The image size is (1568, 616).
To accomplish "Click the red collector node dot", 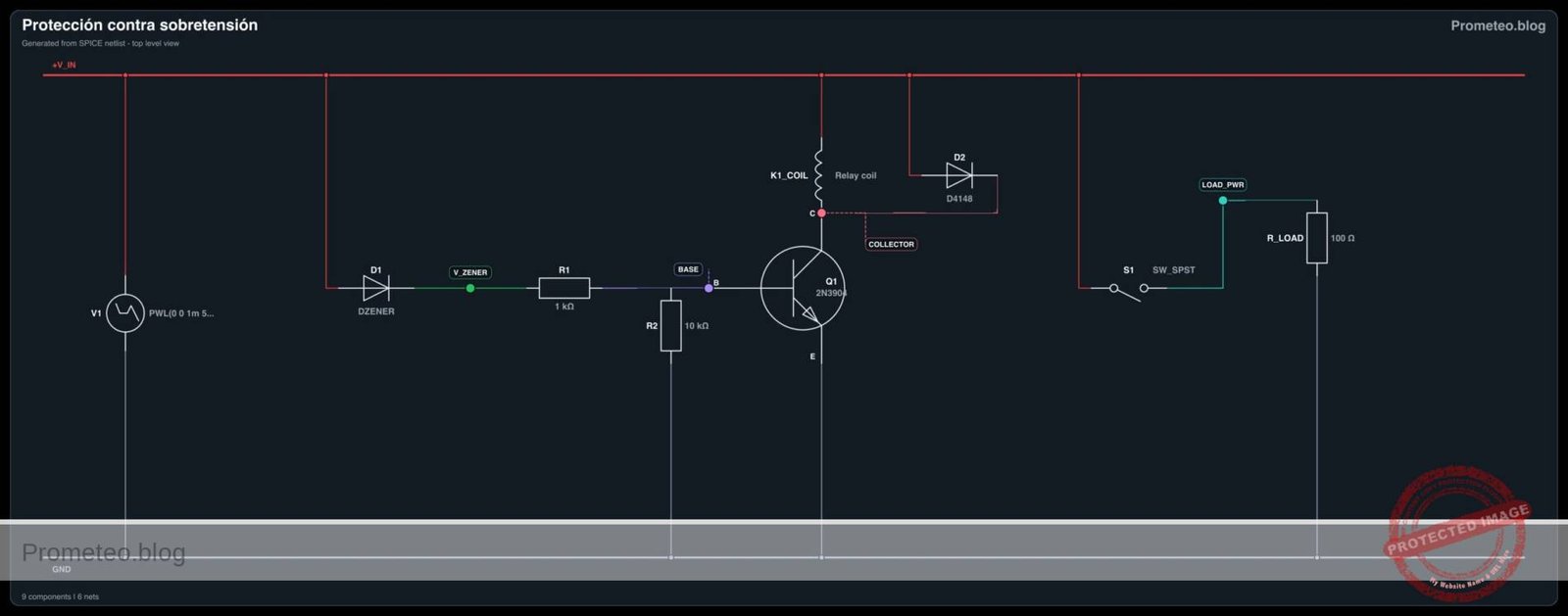I will 821,213.
